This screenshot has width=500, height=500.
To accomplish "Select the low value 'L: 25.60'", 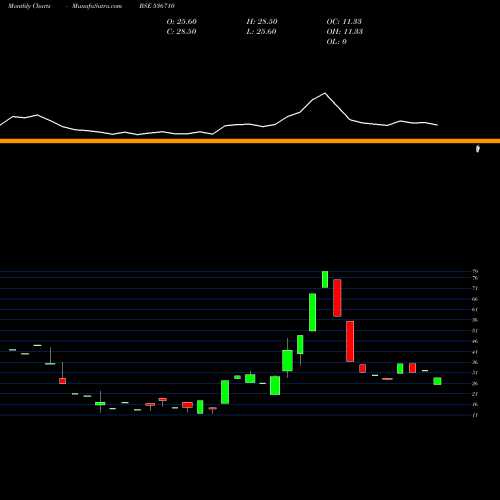I will 261,31.
